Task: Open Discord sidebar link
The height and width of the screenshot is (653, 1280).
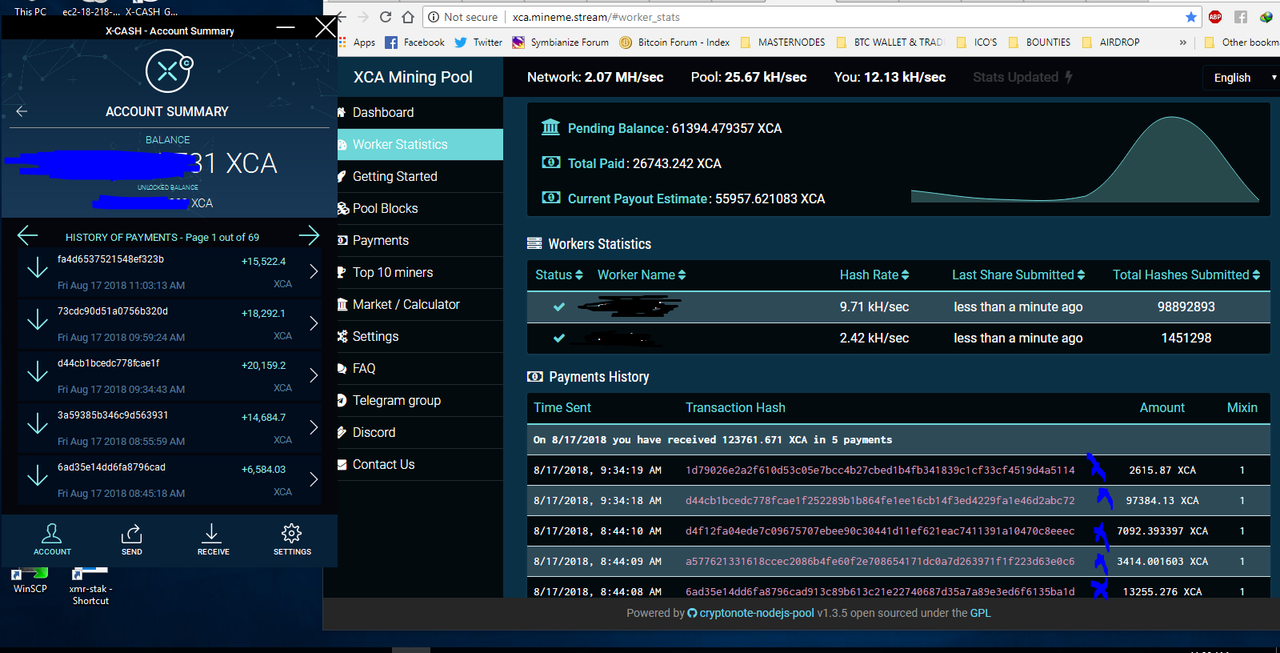Action: click(x=420, y=432)
